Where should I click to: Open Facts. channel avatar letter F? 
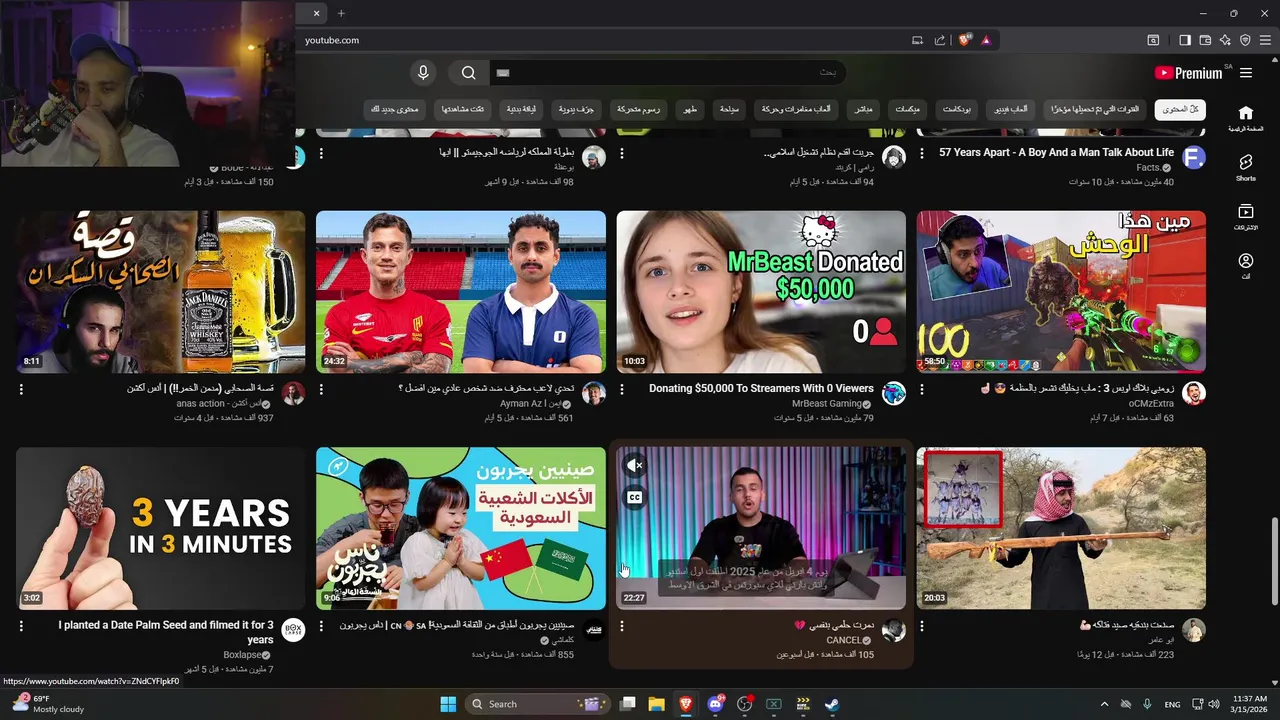click(1194, 157)
